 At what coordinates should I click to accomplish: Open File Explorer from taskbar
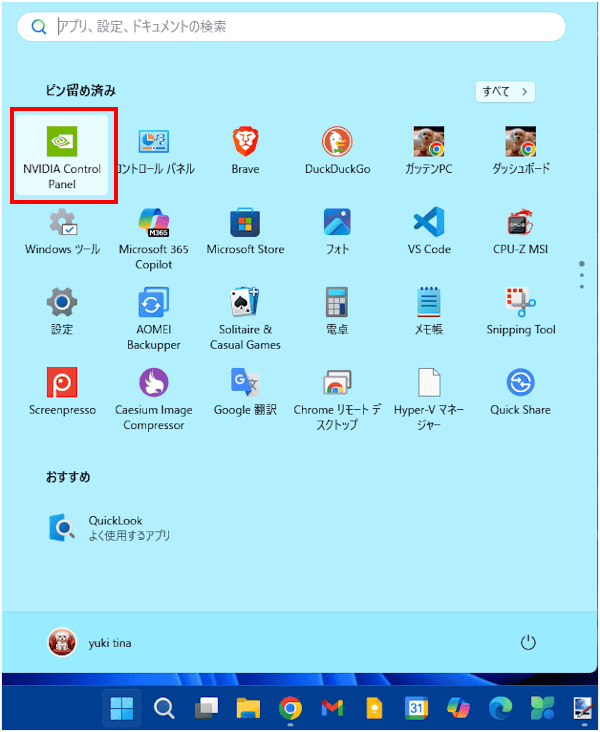(x=248, y=708)
